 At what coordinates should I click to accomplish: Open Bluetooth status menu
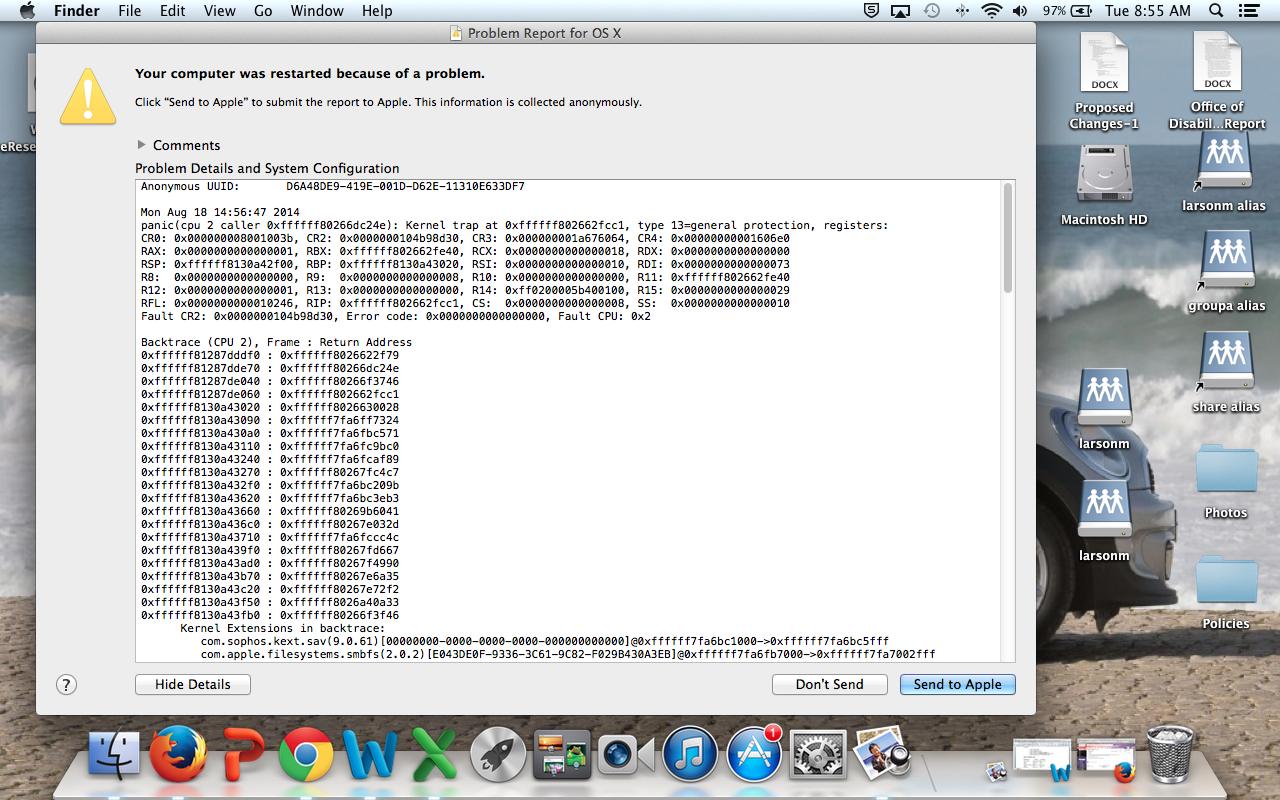[x=962, y=11]
